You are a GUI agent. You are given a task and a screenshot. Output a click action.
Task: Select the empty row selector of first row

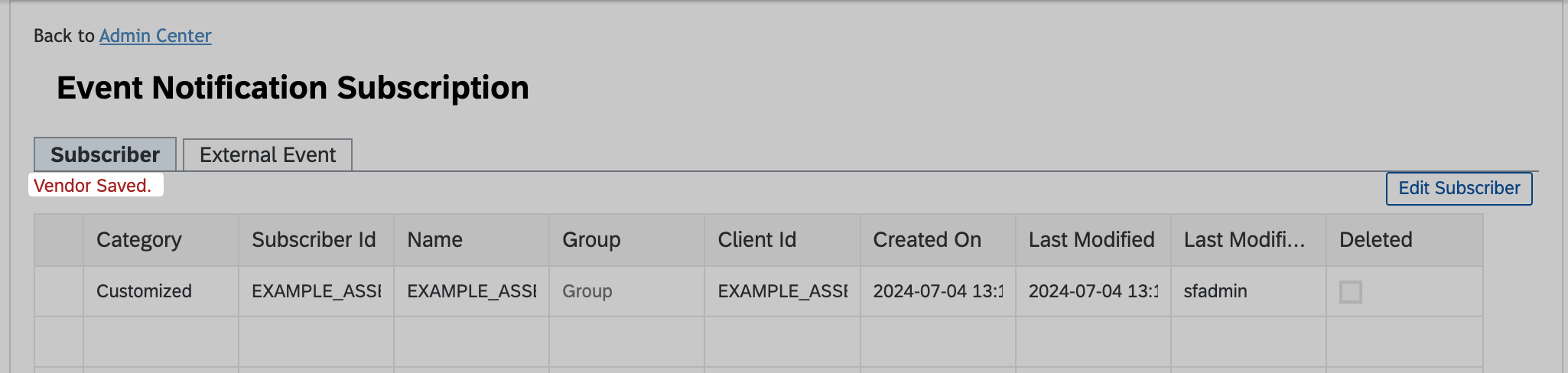click(59, 291)
